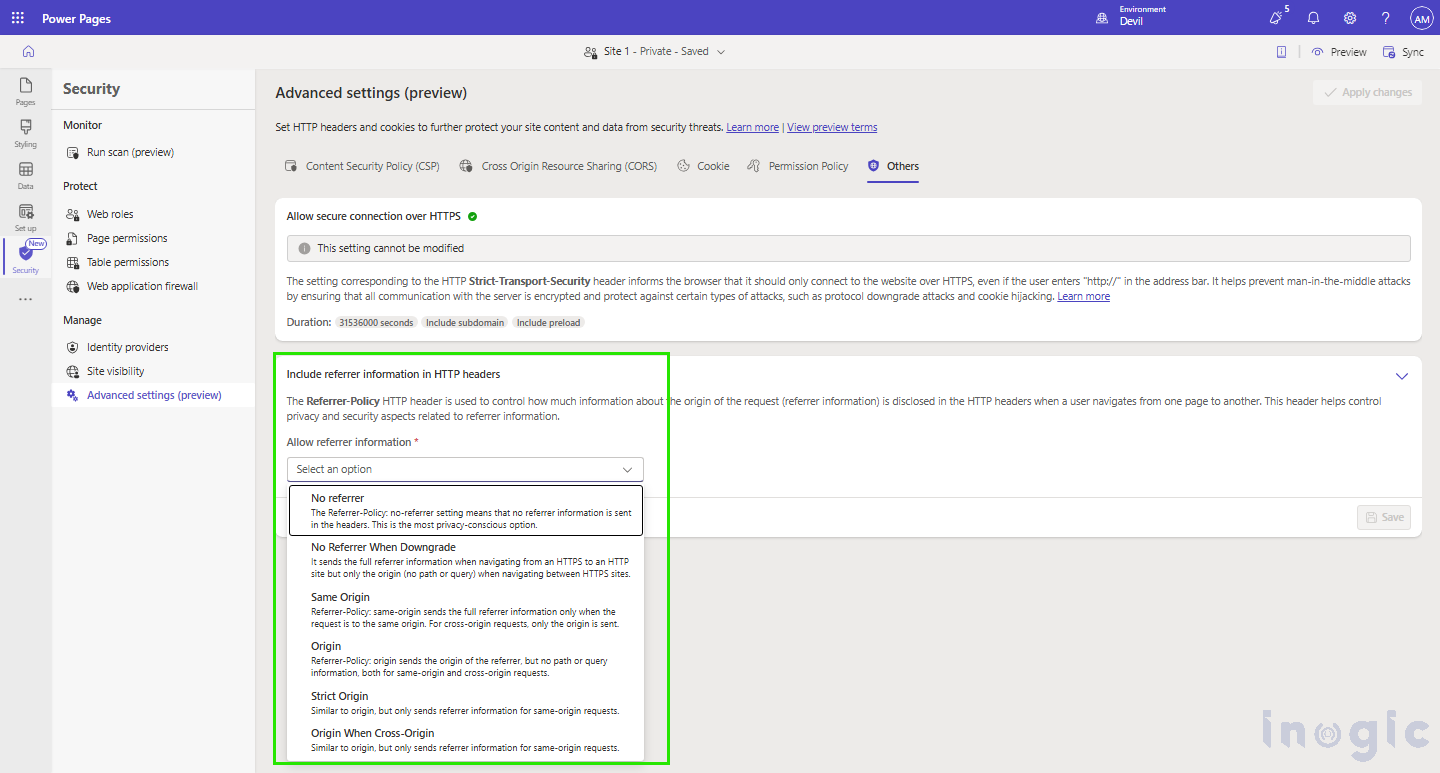The image size is (1440, 773).
Task: Open the Allow referrer information dropdown
Action: click(x=465, y=469)
